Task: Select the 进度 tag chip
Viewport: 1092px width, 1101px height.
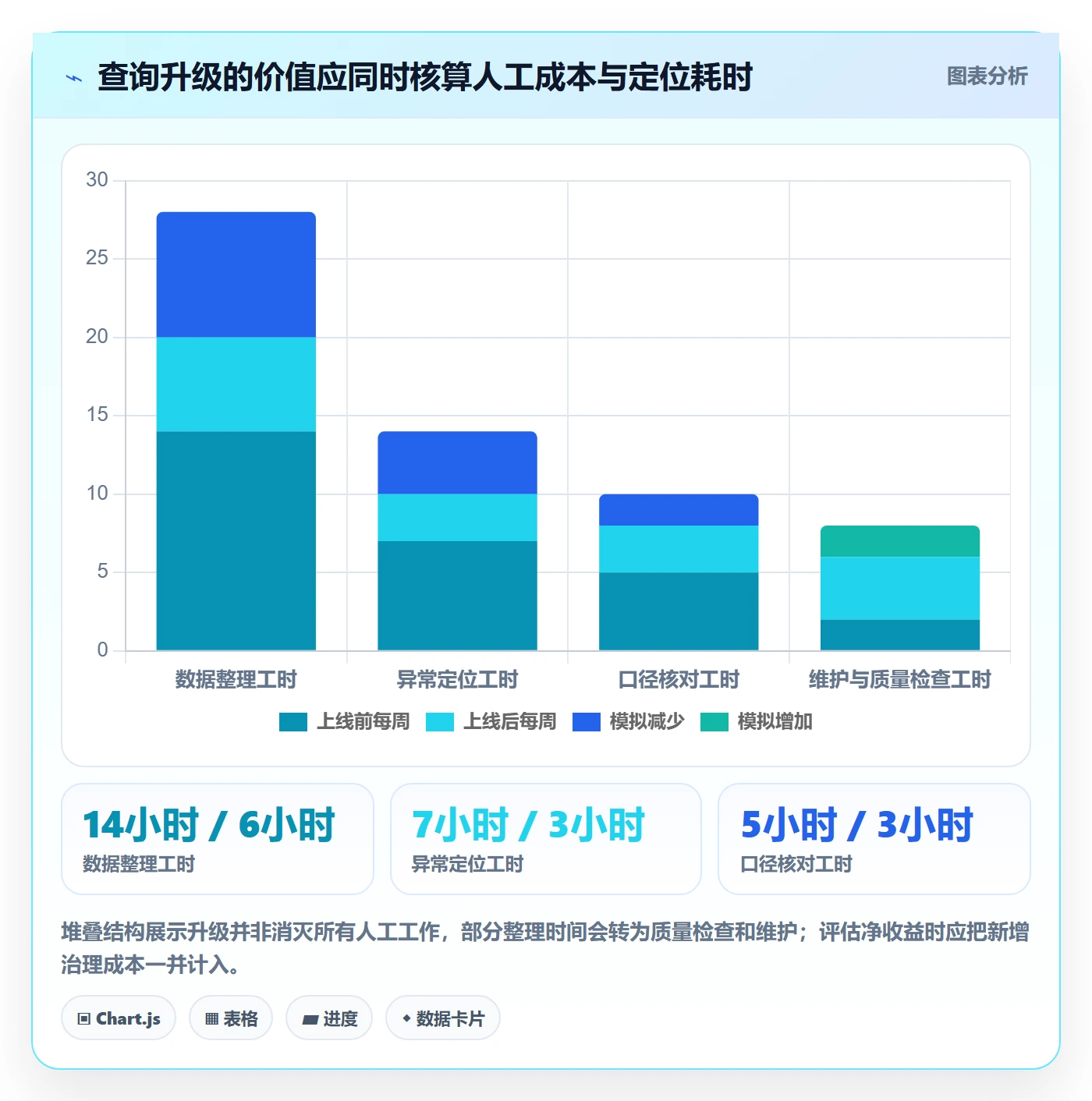Action: click(x=329, y=1018)
